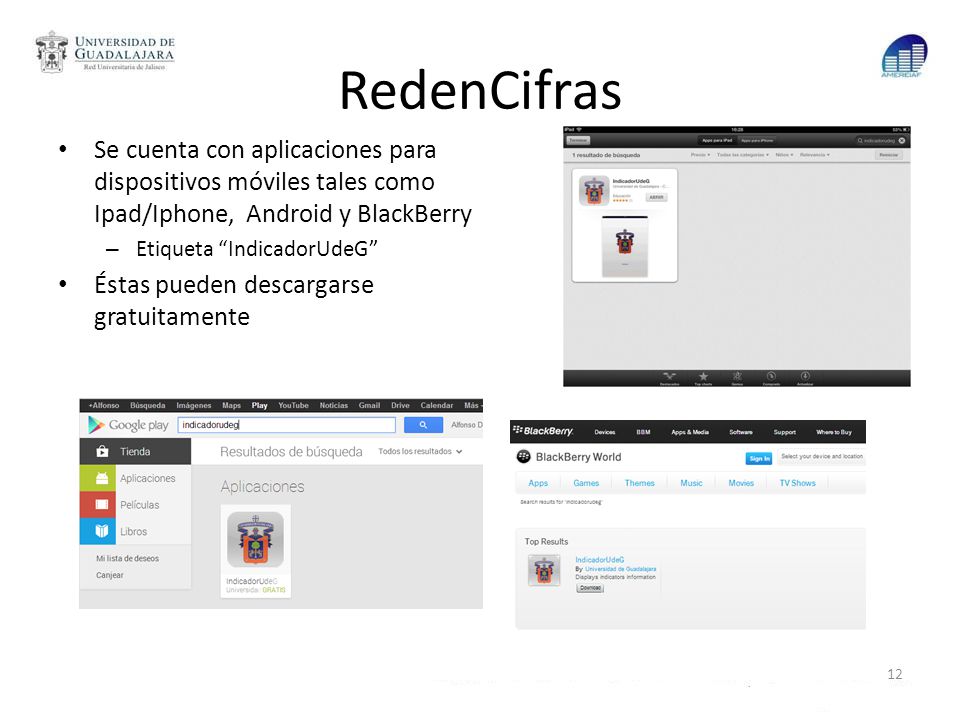Click the blue Libros book icon

(102, 531)
